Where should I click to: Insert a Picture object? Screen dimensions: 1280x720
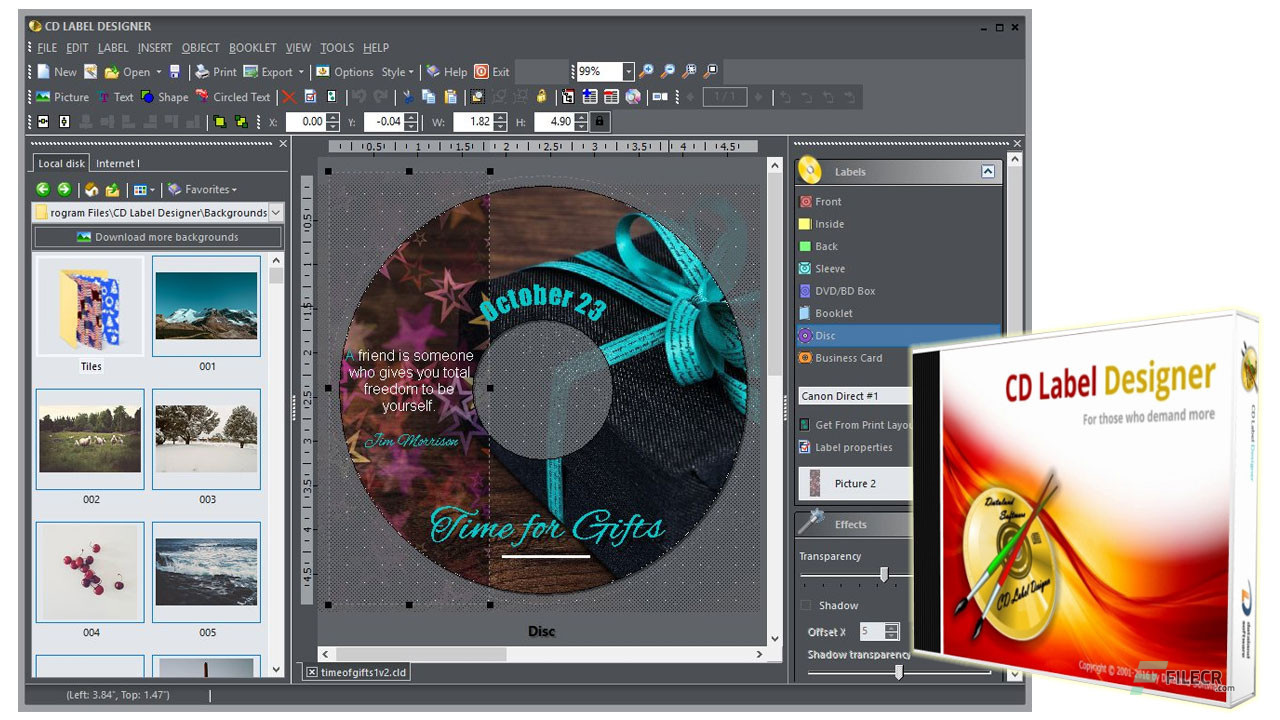(62, 97)
